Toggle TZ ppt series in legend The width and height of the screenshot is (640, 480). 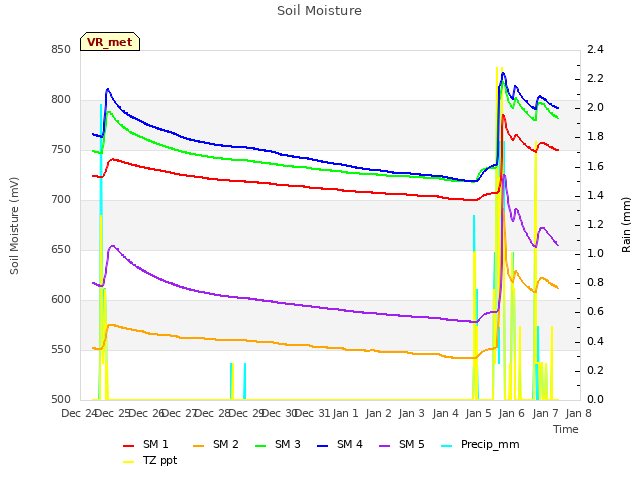150,460
